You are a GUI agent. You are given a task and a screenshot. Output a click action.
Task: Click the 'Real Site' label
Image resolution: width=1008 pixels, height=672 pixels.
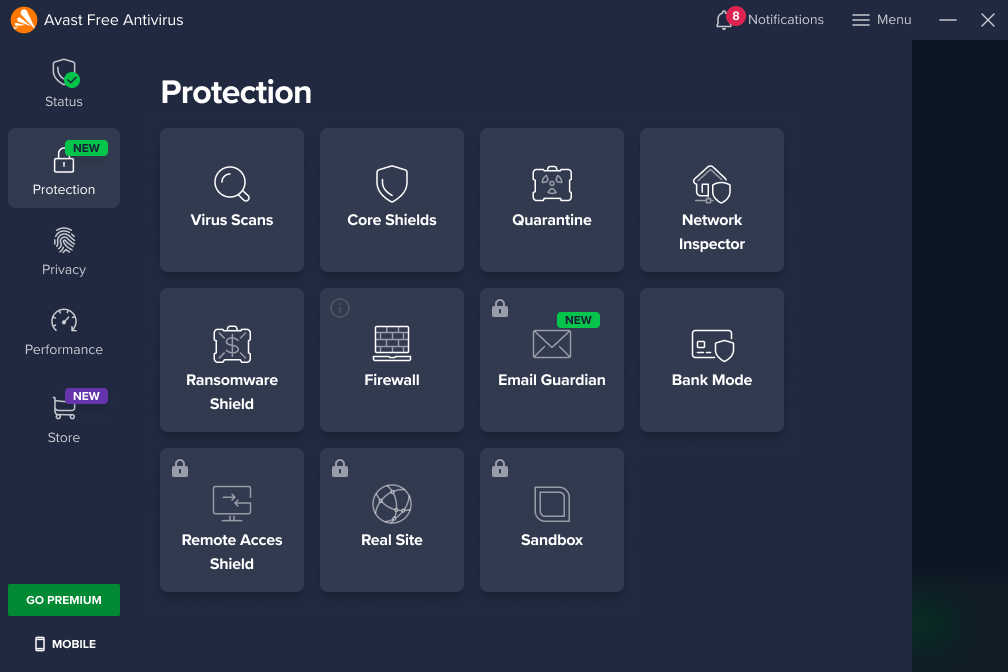coord(392,540)
